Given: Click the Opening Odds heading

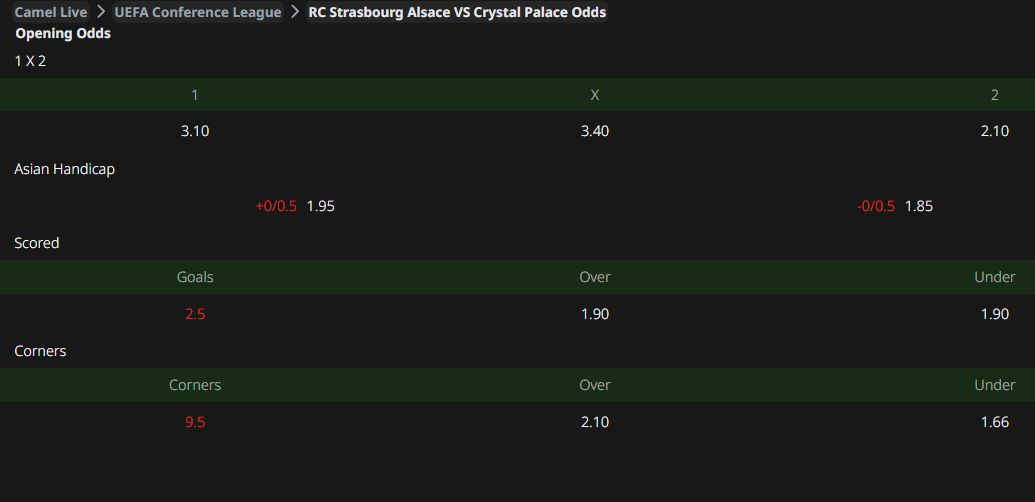Looking at the screenshot, I should click(x=63, y=33).
